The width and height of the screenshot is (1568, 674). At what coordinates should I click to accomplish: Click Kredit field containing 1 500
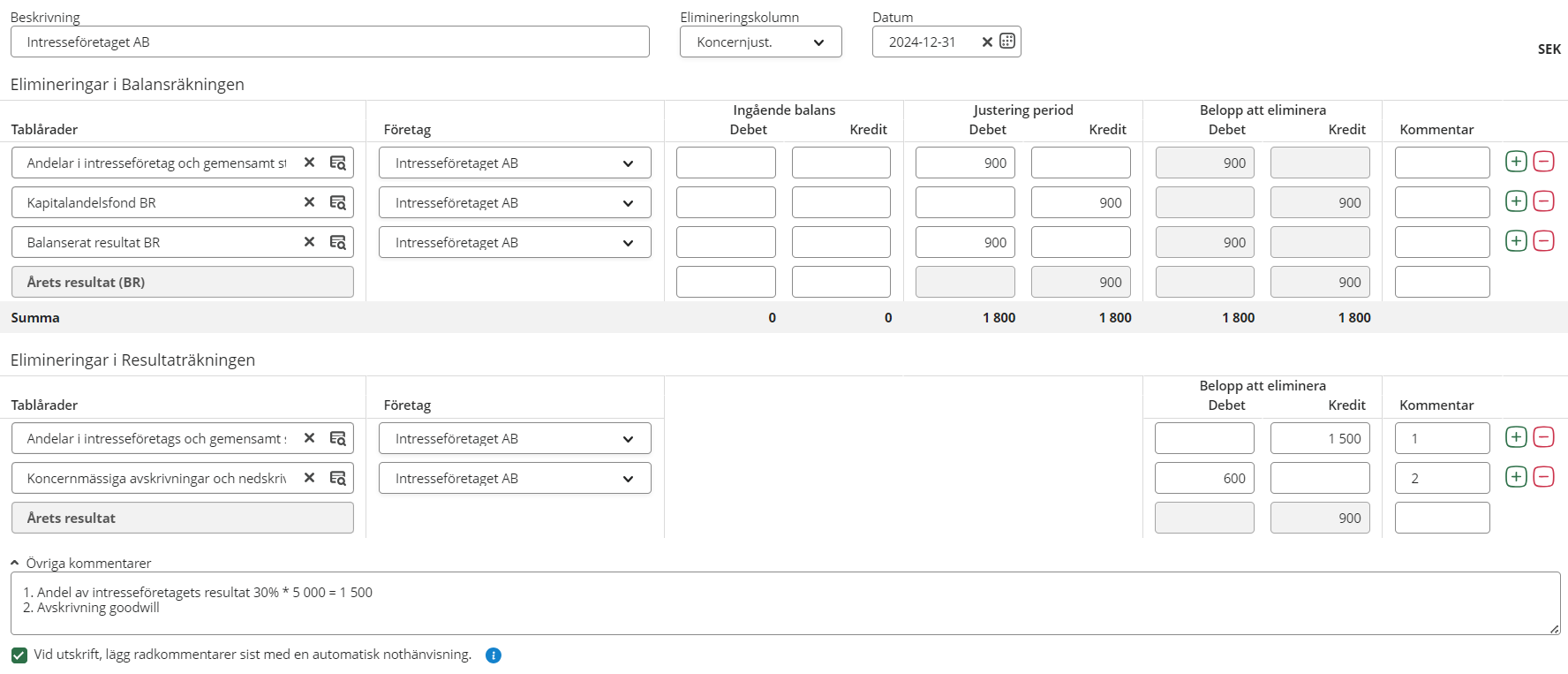1319,438
